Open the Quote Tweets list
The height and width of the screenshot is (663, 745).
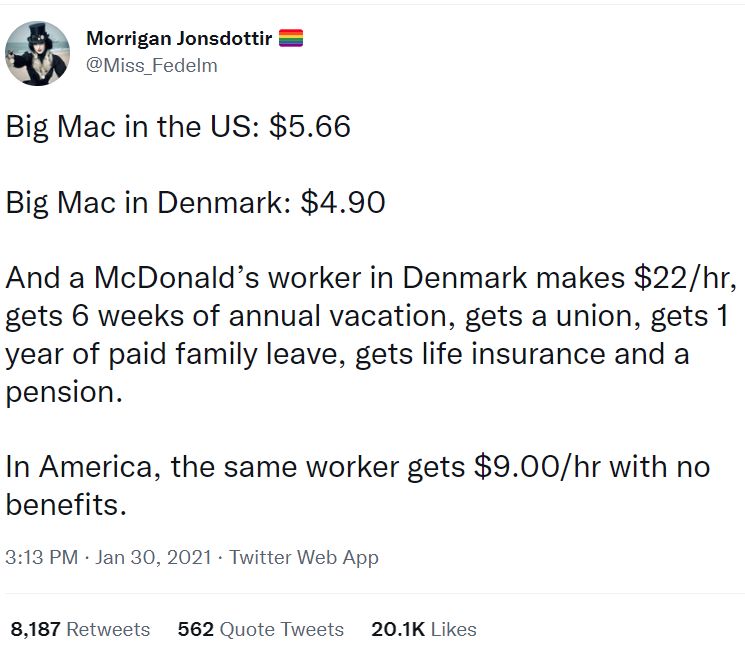point(282,629)
